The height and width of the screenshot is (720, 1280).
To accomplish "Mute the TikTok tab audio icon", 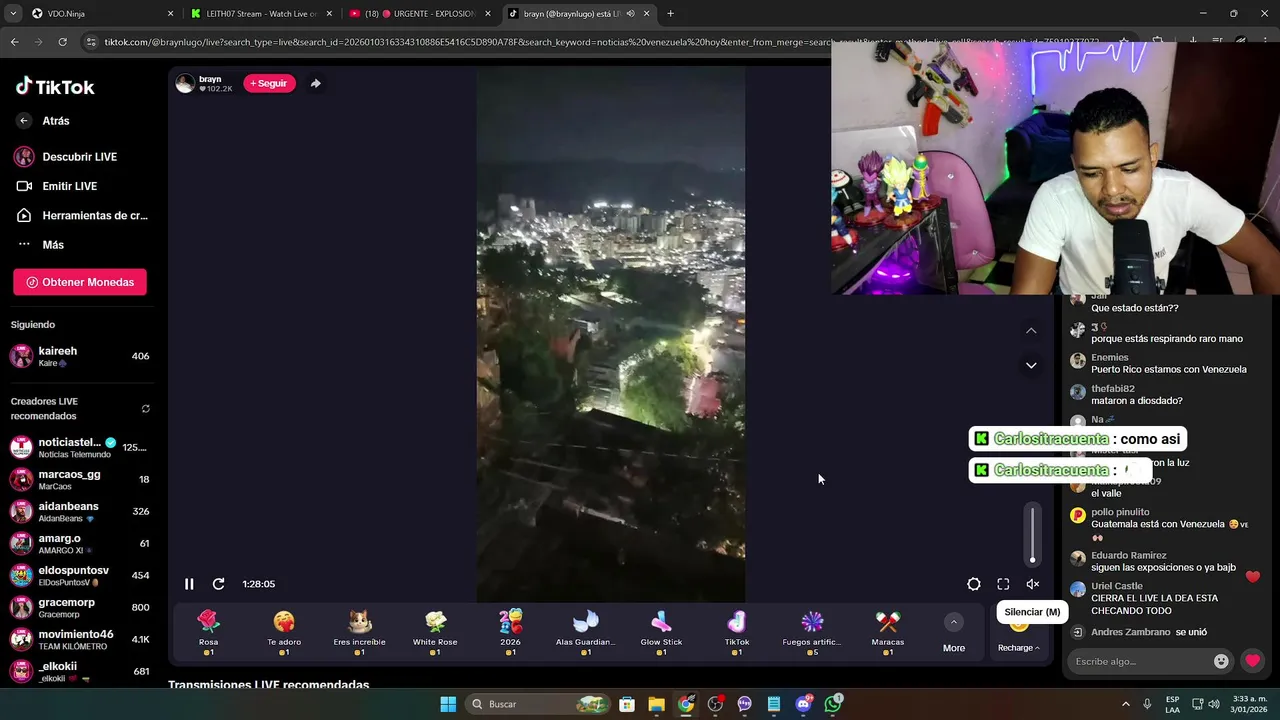I will 630,14.
